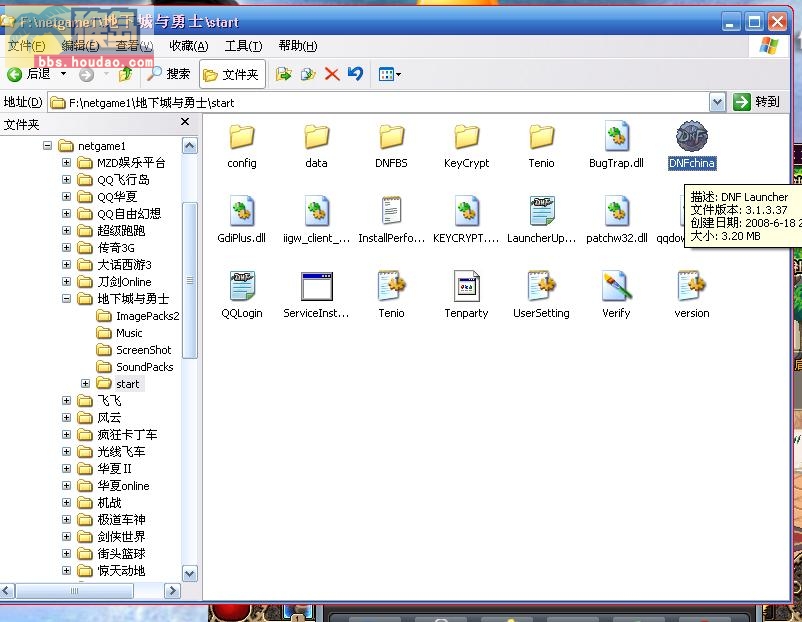Viewport: 802px width, 622px height.
Task: Select the UserSetting file icon
Action: (541, 285)
